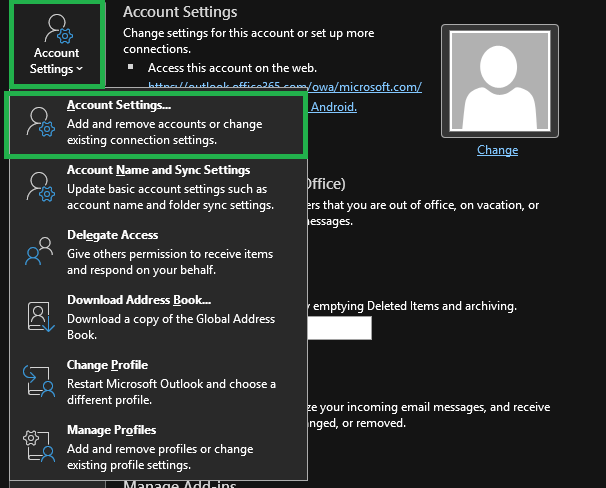This screenshot has width=606, height=488.
Task: Choose Change Profile menu item
Action: point(156,383)
